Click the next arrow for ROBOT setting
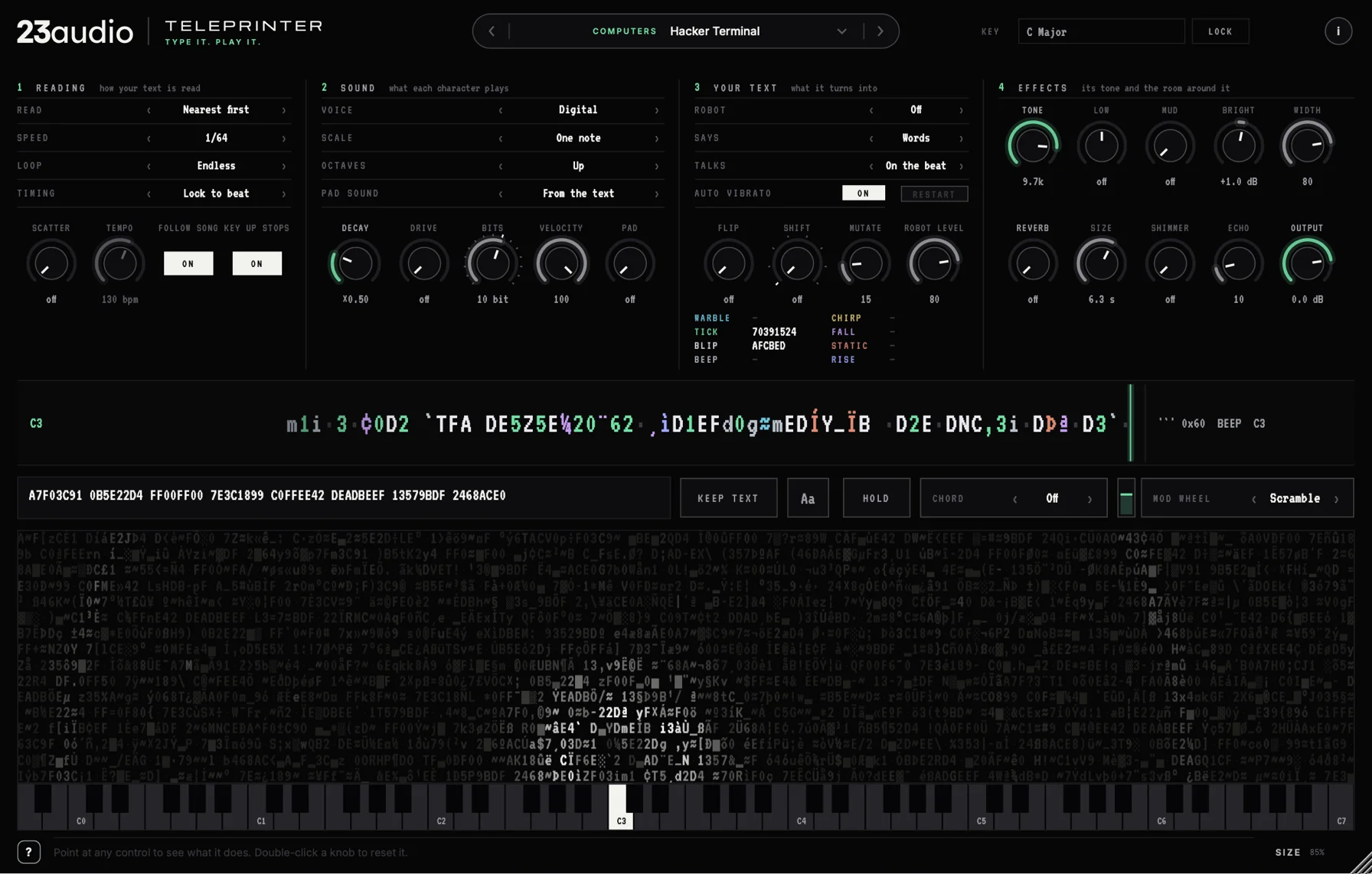1372x874 pixels. (961, 110)
